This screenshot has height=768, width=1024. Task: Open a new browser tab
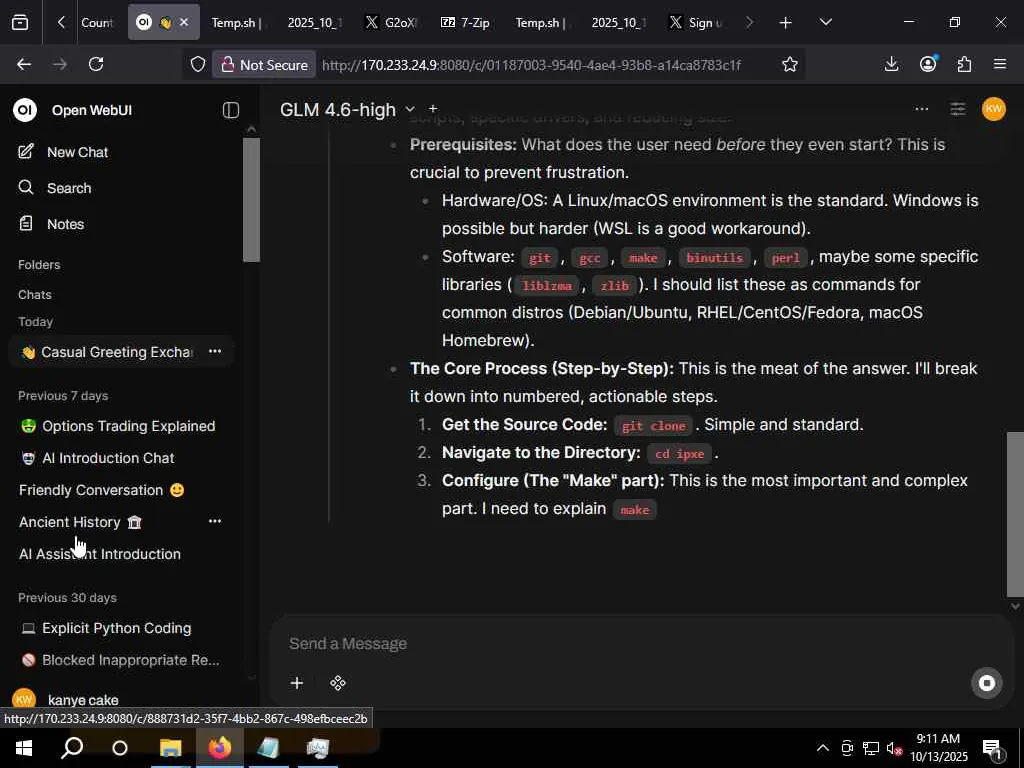pyautogui.click(x=785, y=22)
